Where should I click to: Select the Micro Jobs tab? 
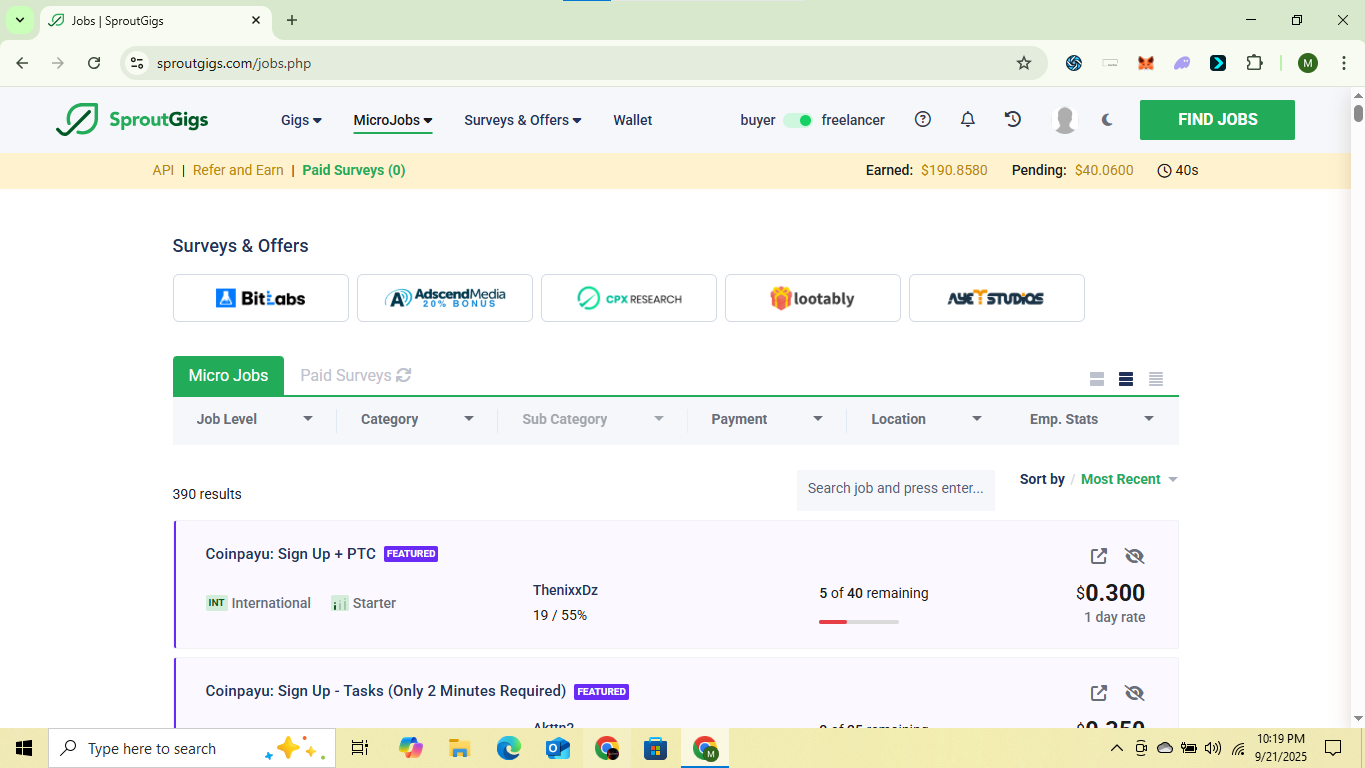coord(228,376)
